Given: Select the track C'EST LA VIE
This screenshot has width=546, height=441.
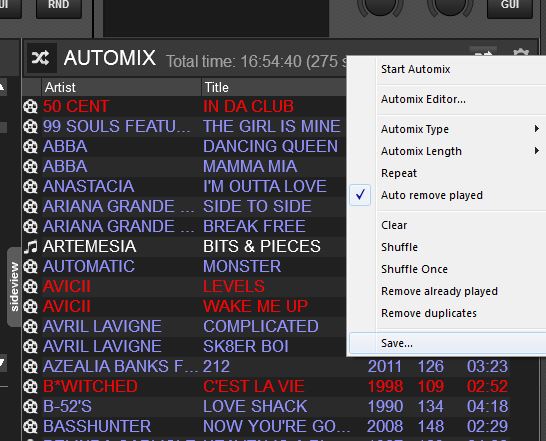Looking at the screenshot, I should click(x=254, y=386).
